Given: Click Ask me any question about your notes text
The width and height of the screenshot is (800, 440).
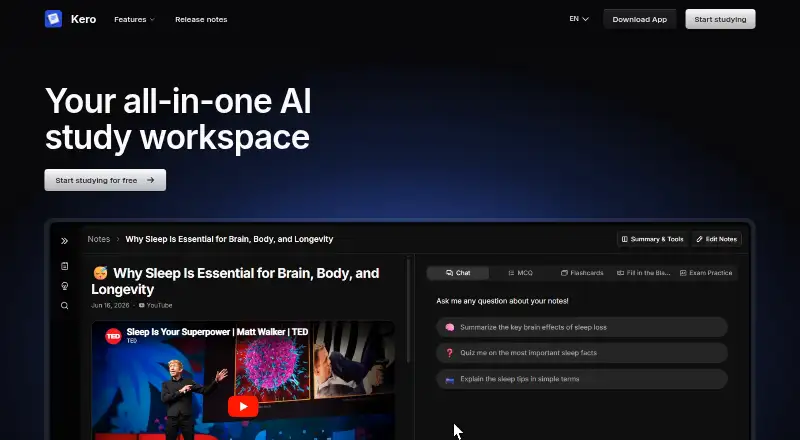Looking at the screenshot, I should pyautogui.click(x=502, y=301).
